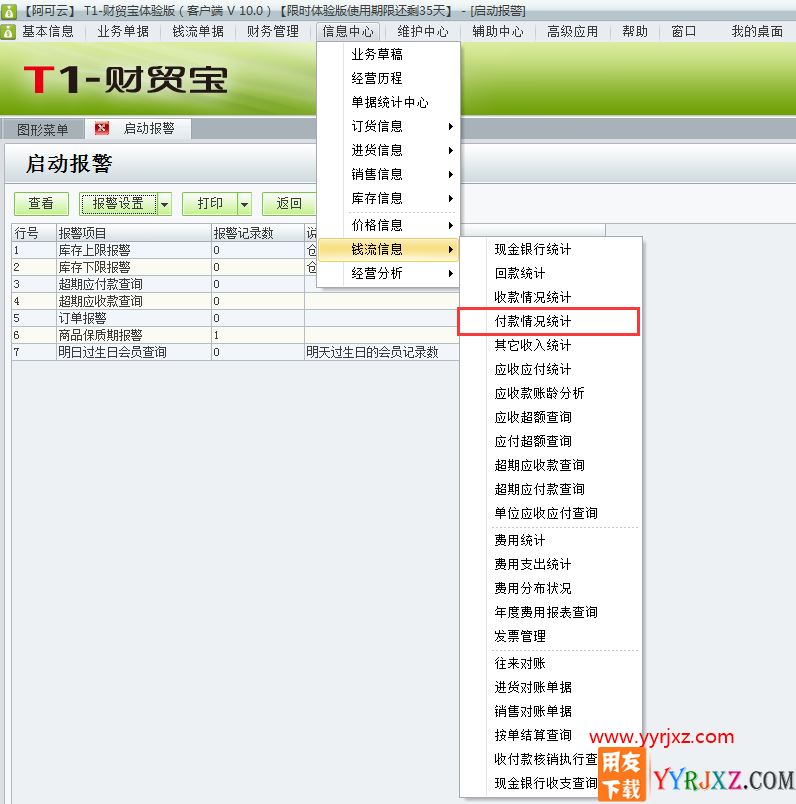
Task: Select the 明日过生日会员查询 row
Action: [x=235, y=352]
